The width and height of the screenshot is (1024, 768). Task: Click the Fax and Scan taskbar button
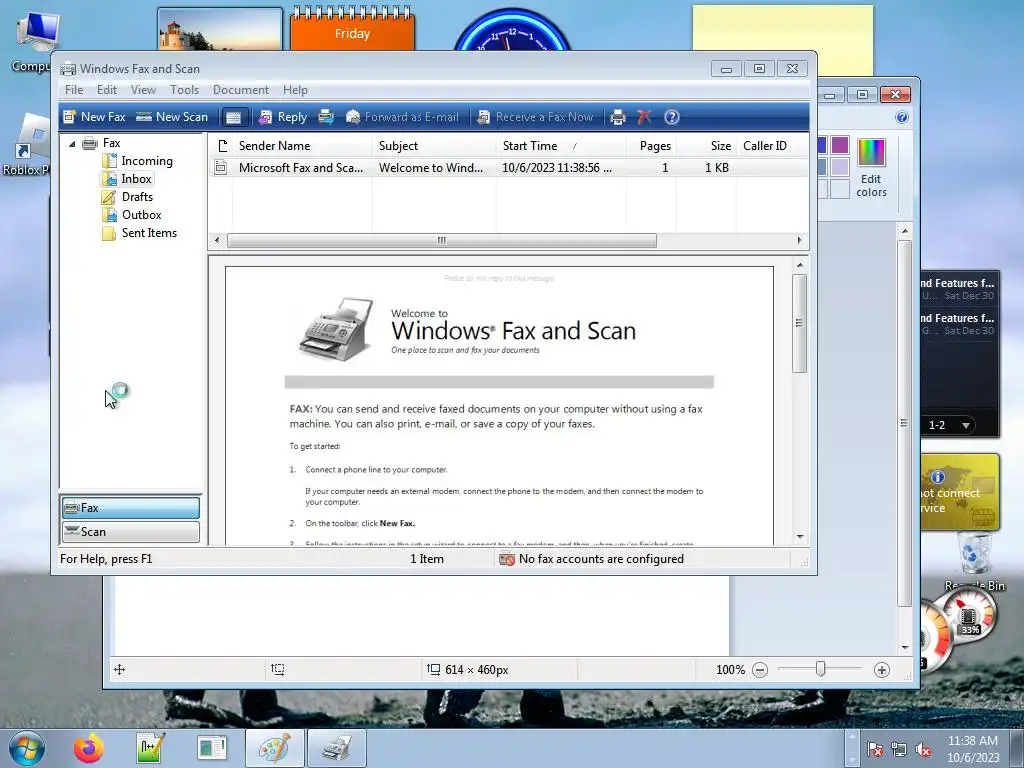tap(336, 748)
